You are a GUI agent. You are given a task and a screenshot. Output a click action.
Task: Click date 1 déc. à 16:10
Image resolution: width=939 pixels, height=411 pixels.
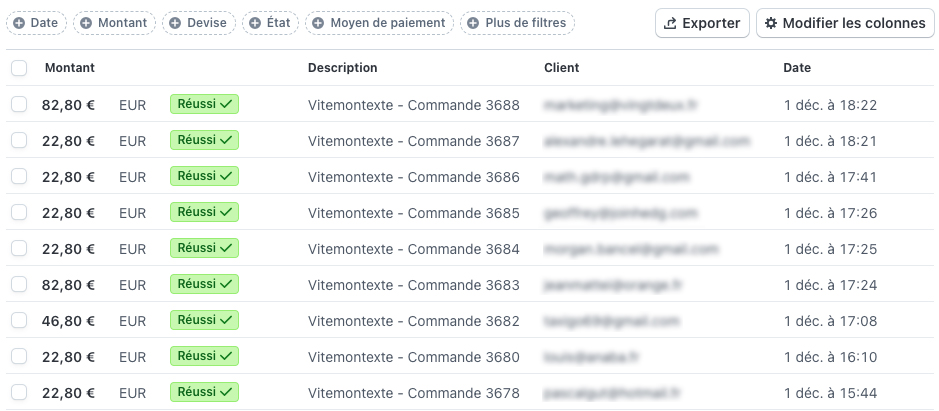(830, 357)
